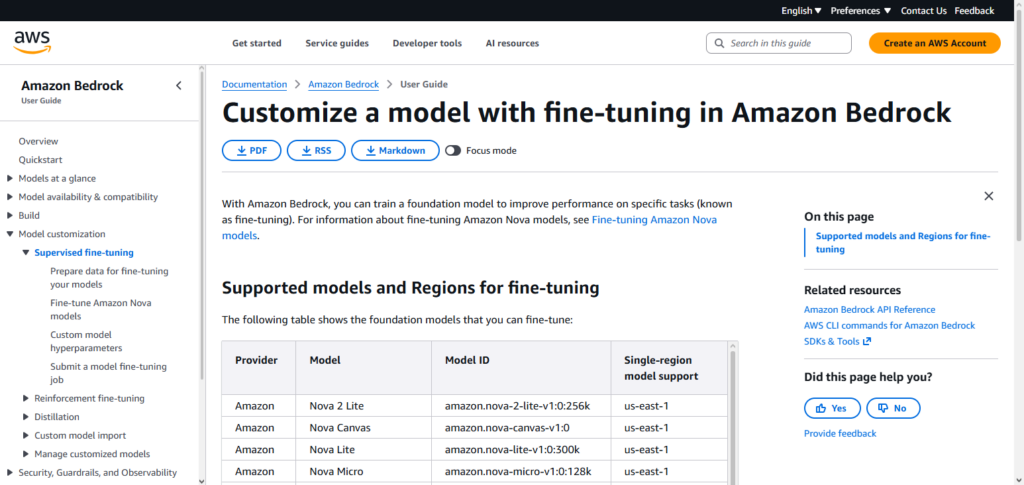
Task: Click Create an AWS Account button
Action: pyautogui.click(x=935, y=43)
